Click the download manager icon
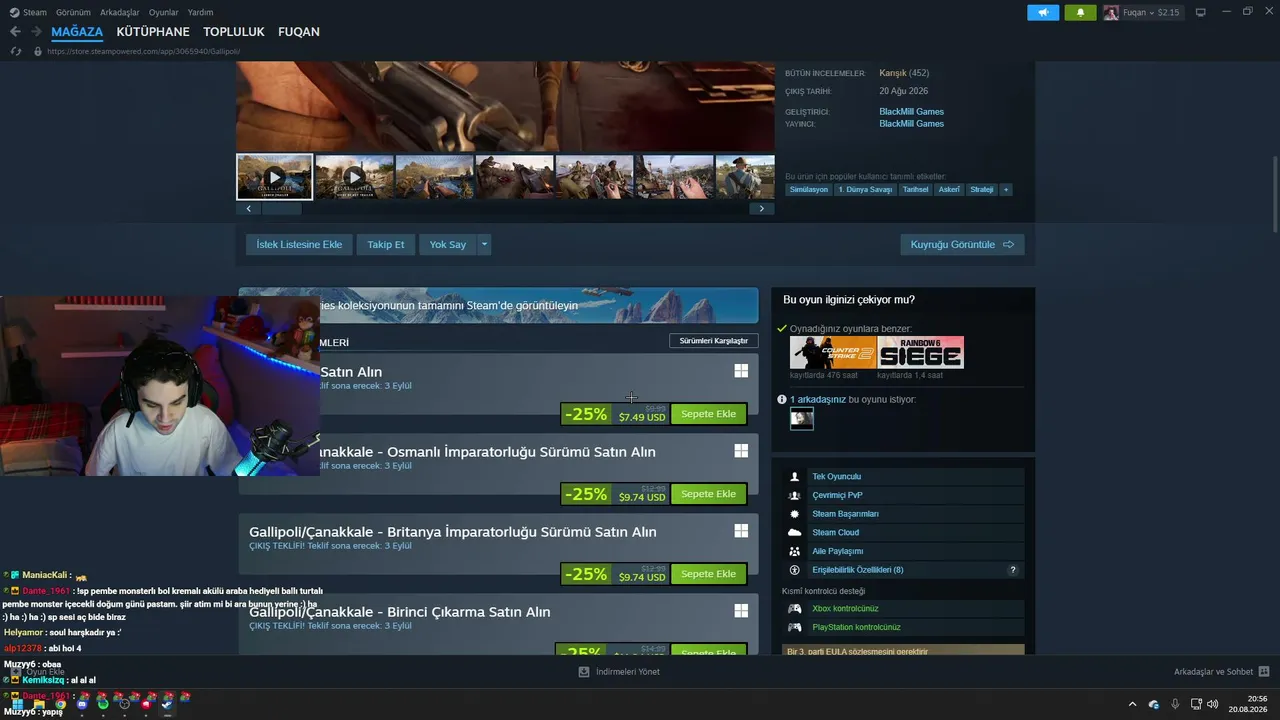 pyautogui.click(x=584, y=672)
